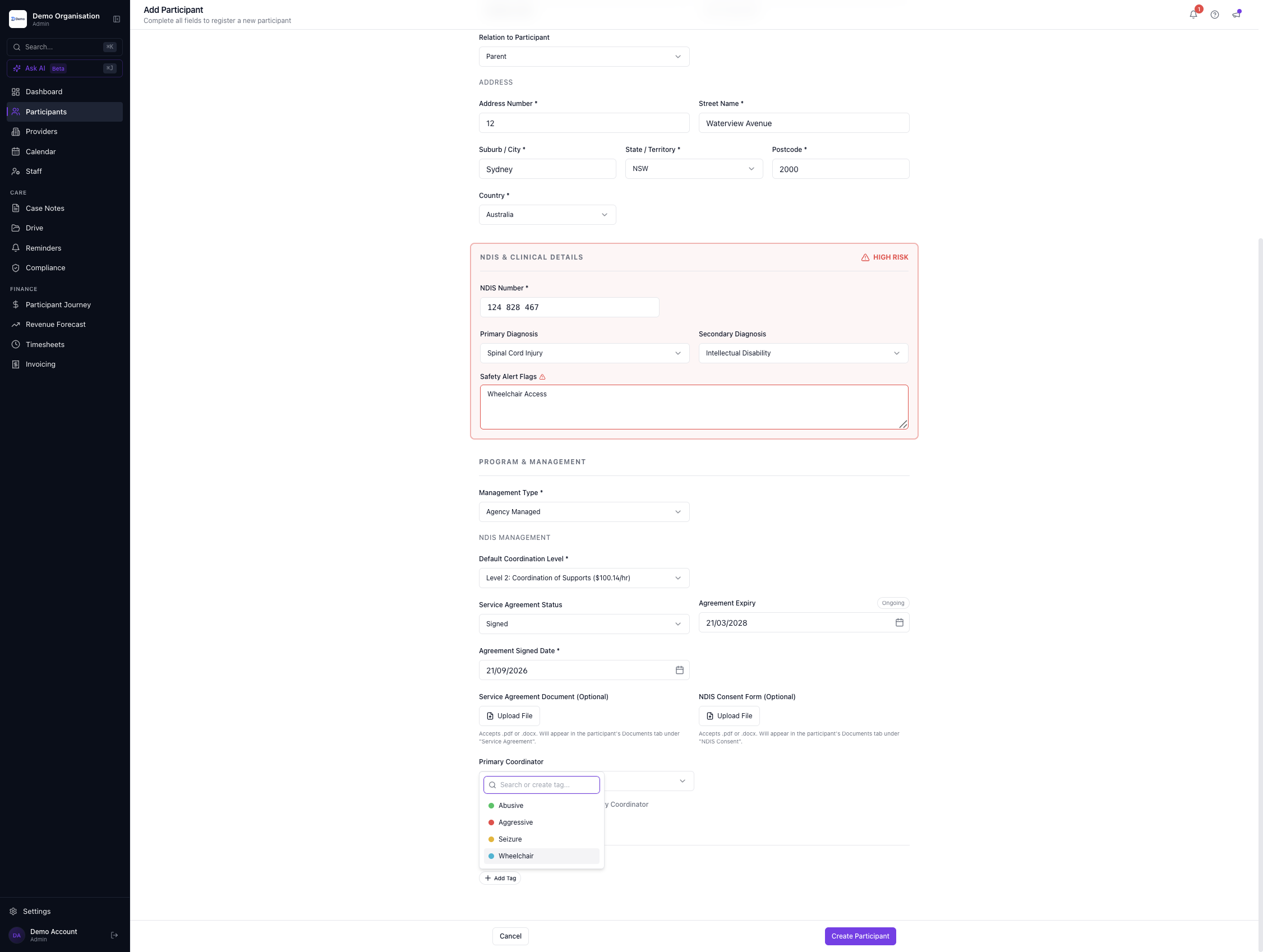Viewport: 1263px width, 952px height.
Task: Upload Service Agreement Document file
Action: [509, 716]
